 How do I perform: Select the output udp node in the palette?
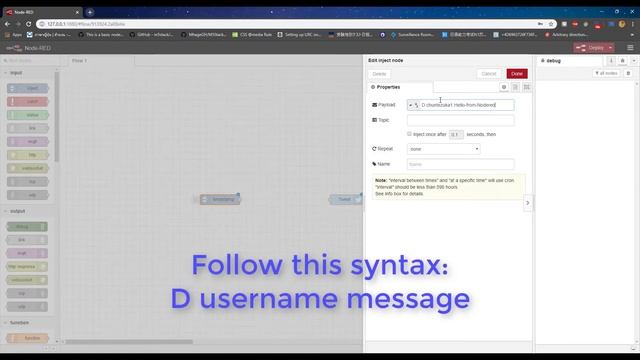pos(27,307)
